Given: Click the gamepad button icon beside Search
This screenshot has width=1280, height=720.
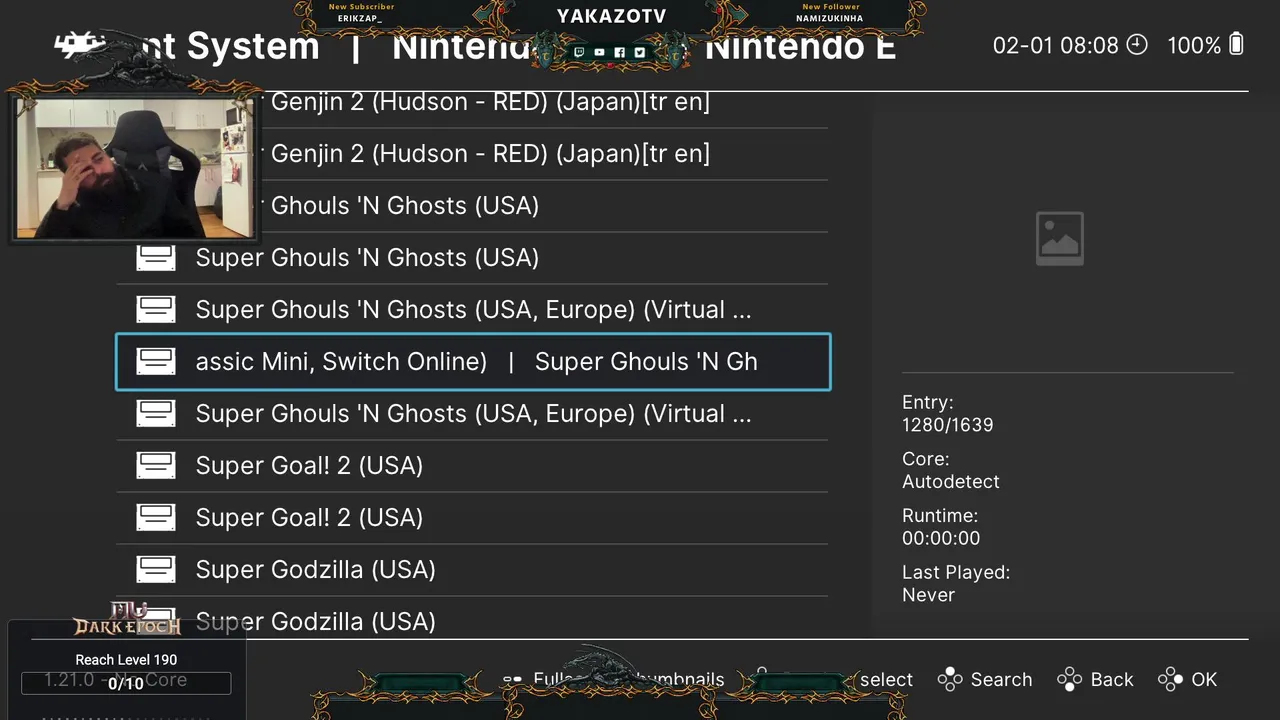Looking at the screenshot, I should point(949,679).
